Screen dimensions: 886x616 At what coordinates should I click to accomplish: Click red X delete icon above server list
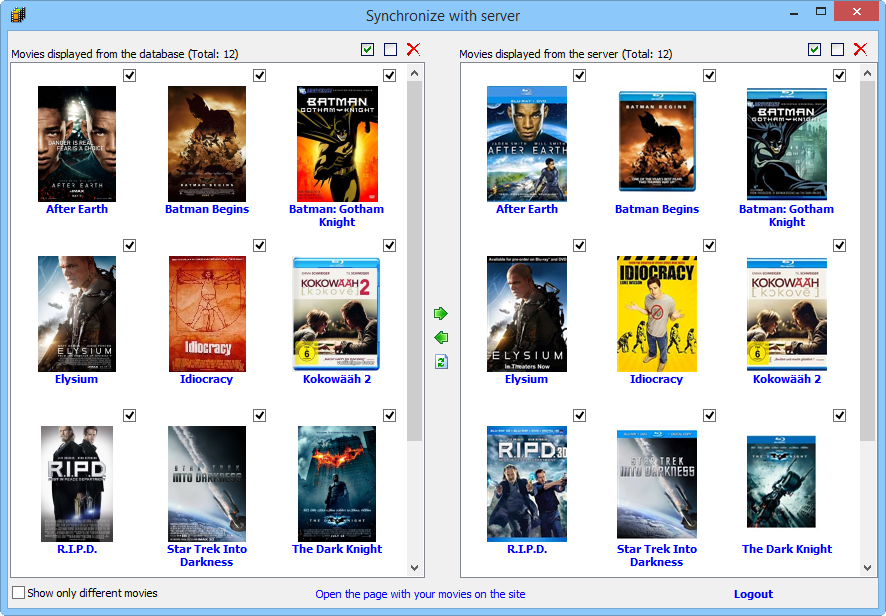coord(861,49)
